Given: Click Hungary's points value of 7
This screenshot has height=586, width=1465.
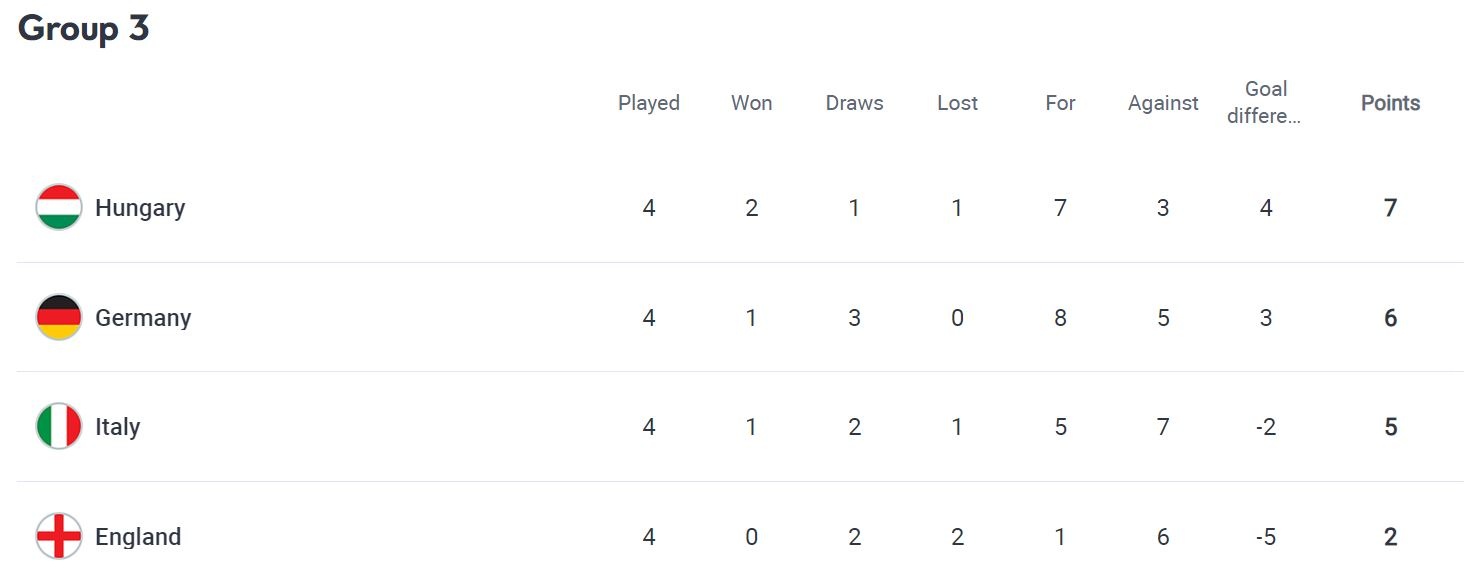Looking at the screenshot, I should pyautogui.click(x=1390, y=208).
